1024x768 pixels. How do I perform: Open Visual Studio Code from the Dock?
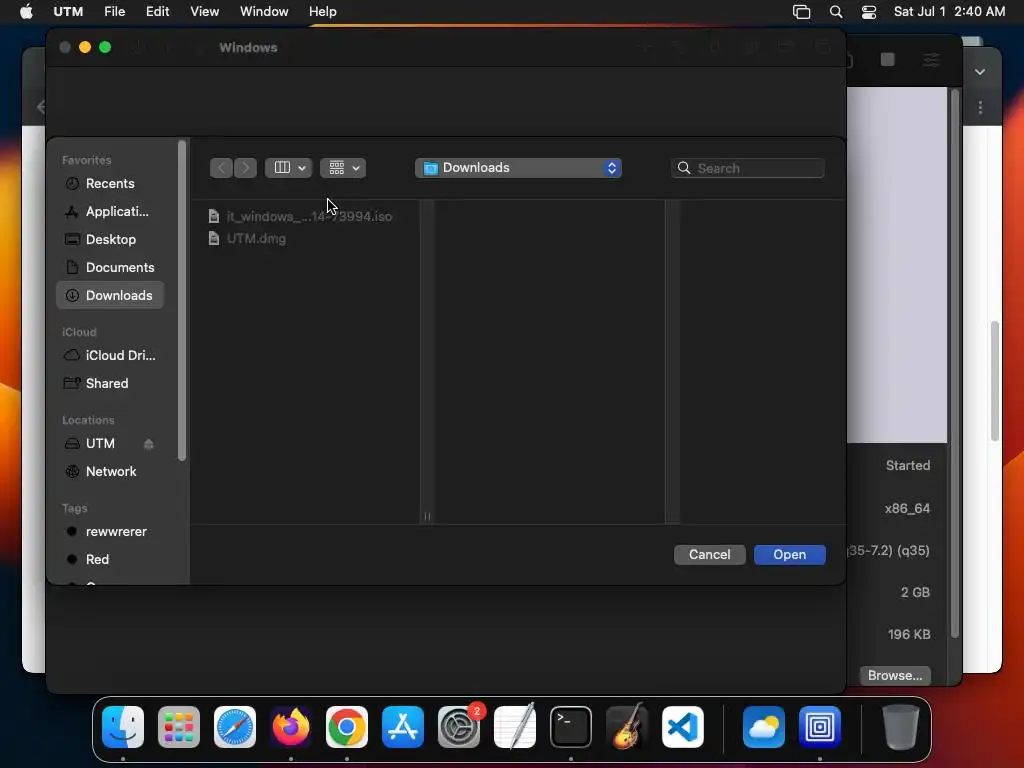coord(683,727)
